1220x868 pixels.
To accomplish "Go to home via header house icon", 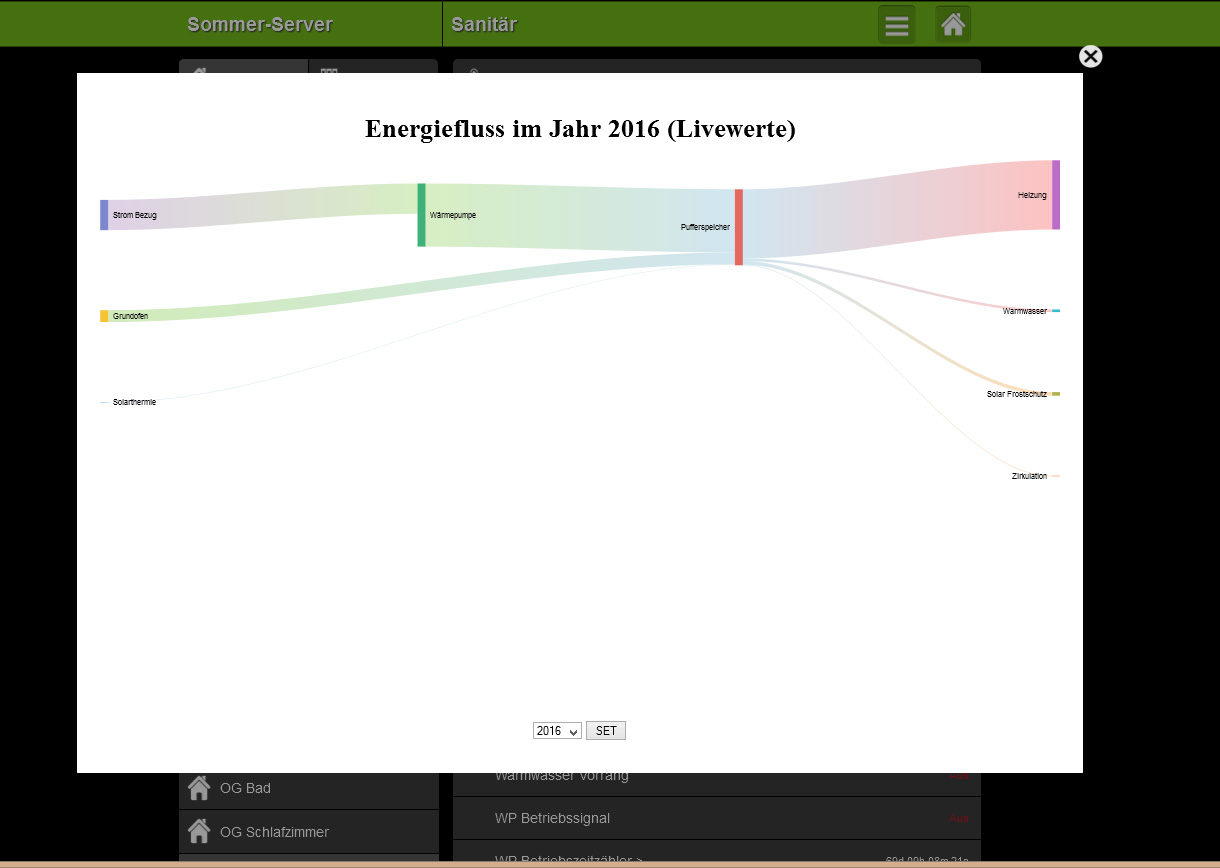I will 953,24.
